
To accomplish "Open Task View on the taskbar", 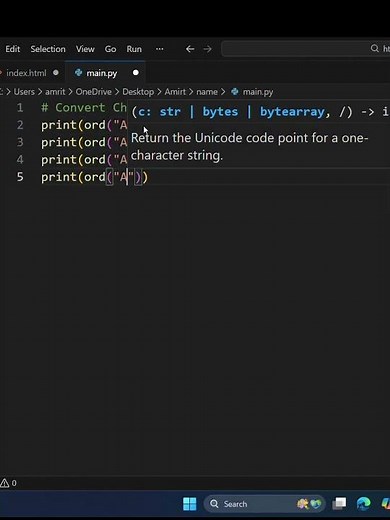I will pos(339,504).
